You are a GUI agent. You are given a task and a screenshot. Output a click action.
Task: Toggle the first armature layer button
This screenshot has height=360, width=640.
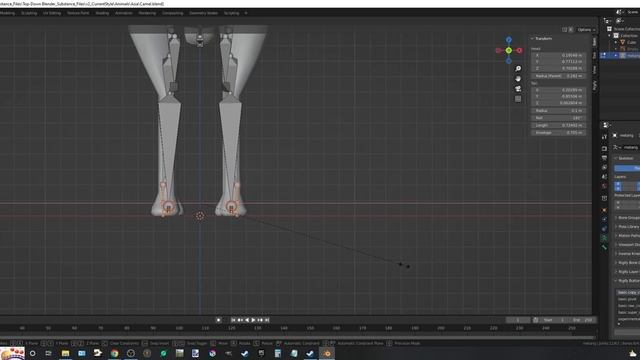(x=618, y=184)
